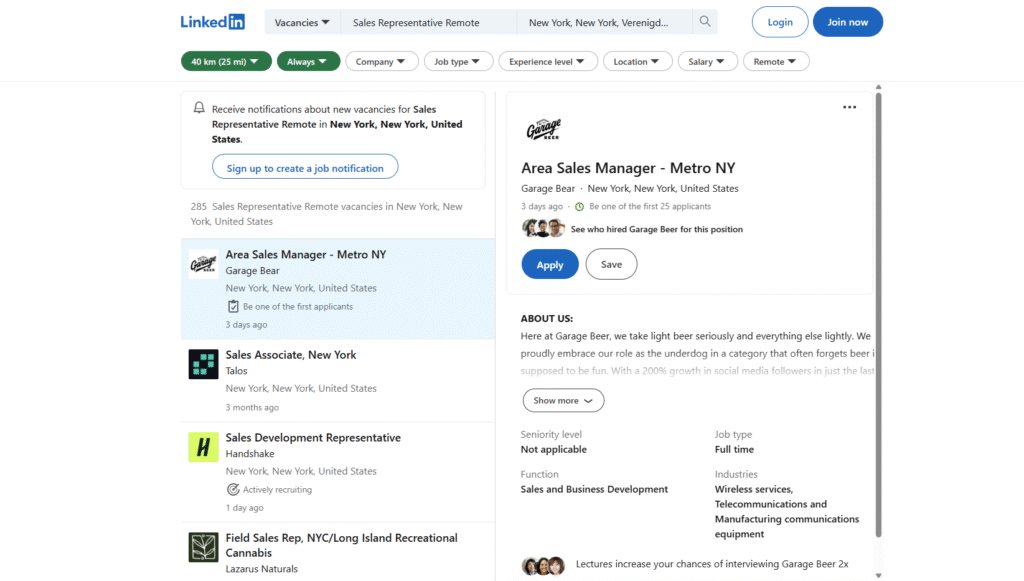Click the 1 day ago timestamp
Image resolution: width=1024 pixels, height=581 pixels.
click(244, 508)
